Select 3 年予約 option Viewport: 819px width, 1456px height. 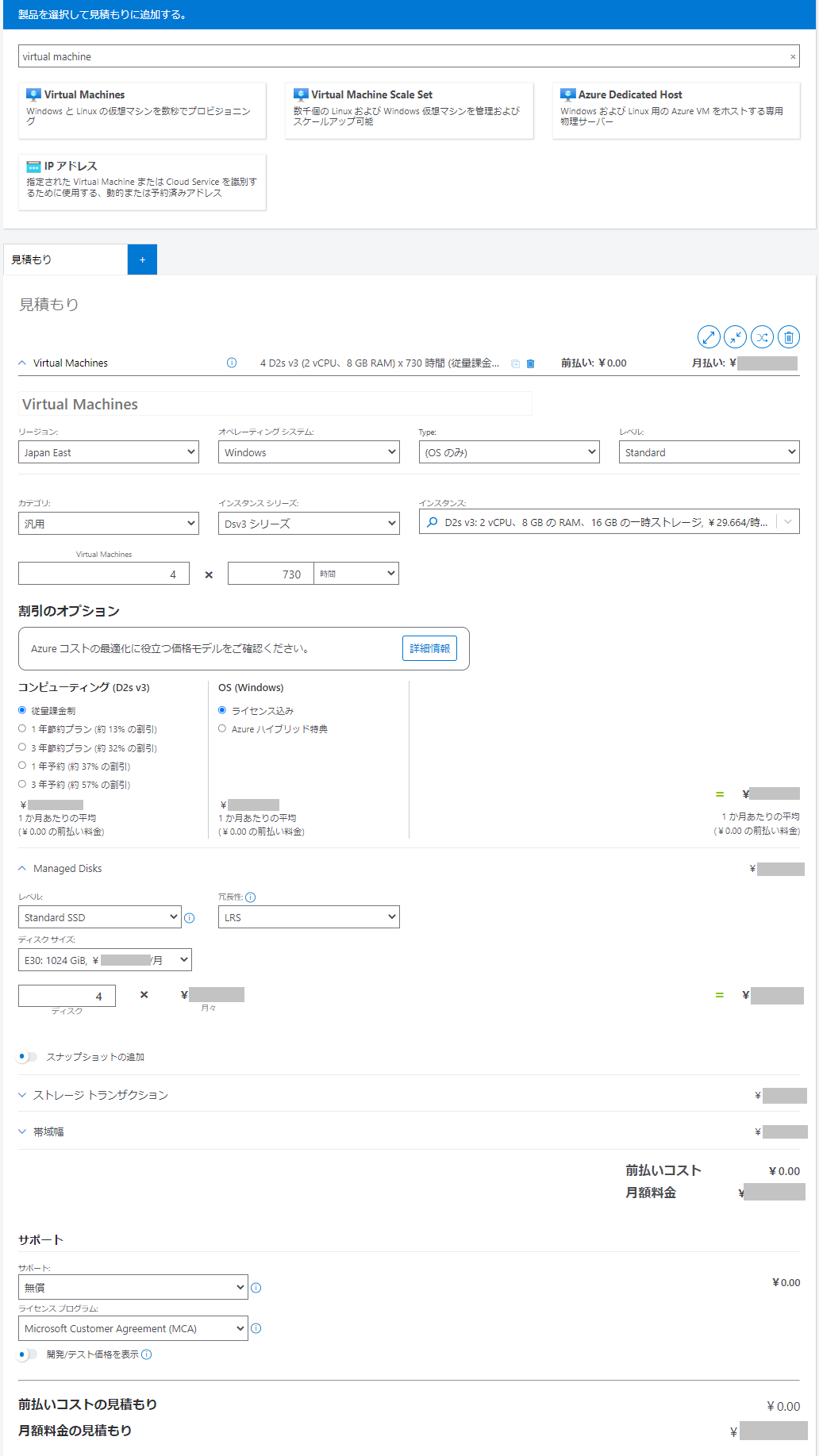click(22, 784)
